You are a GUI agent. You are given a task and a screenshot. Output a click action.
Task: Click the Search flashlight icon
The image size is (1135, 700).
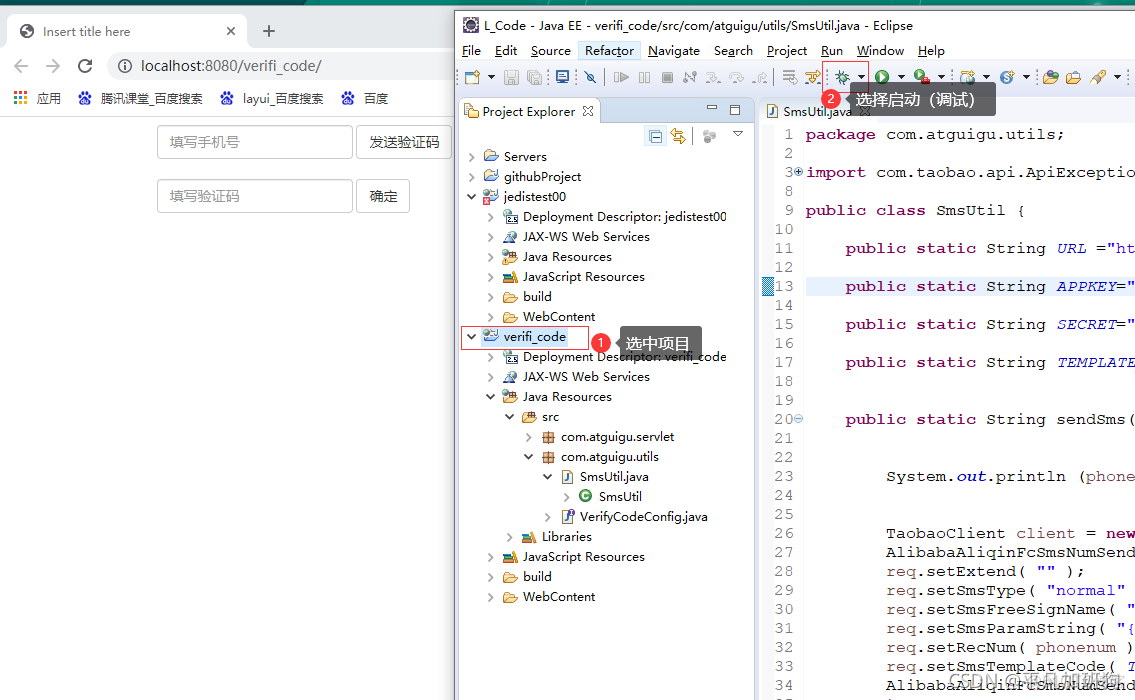point(1098,77)
